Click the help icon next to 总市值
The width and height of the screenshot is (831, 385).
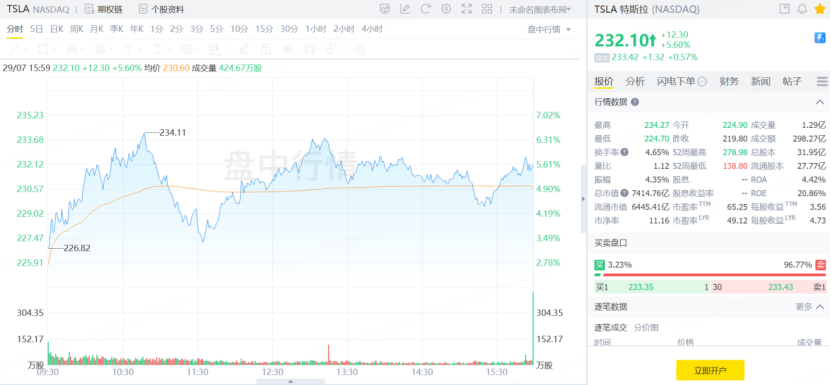[x=624, y=193]
